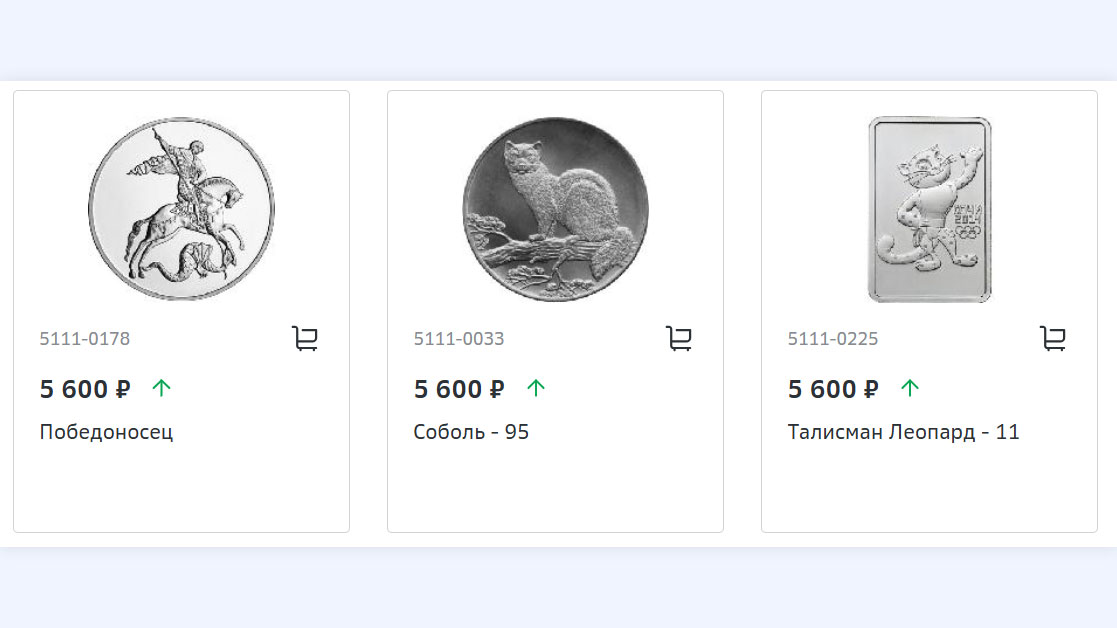Click catalog number 5111-0225

point(833,339)
